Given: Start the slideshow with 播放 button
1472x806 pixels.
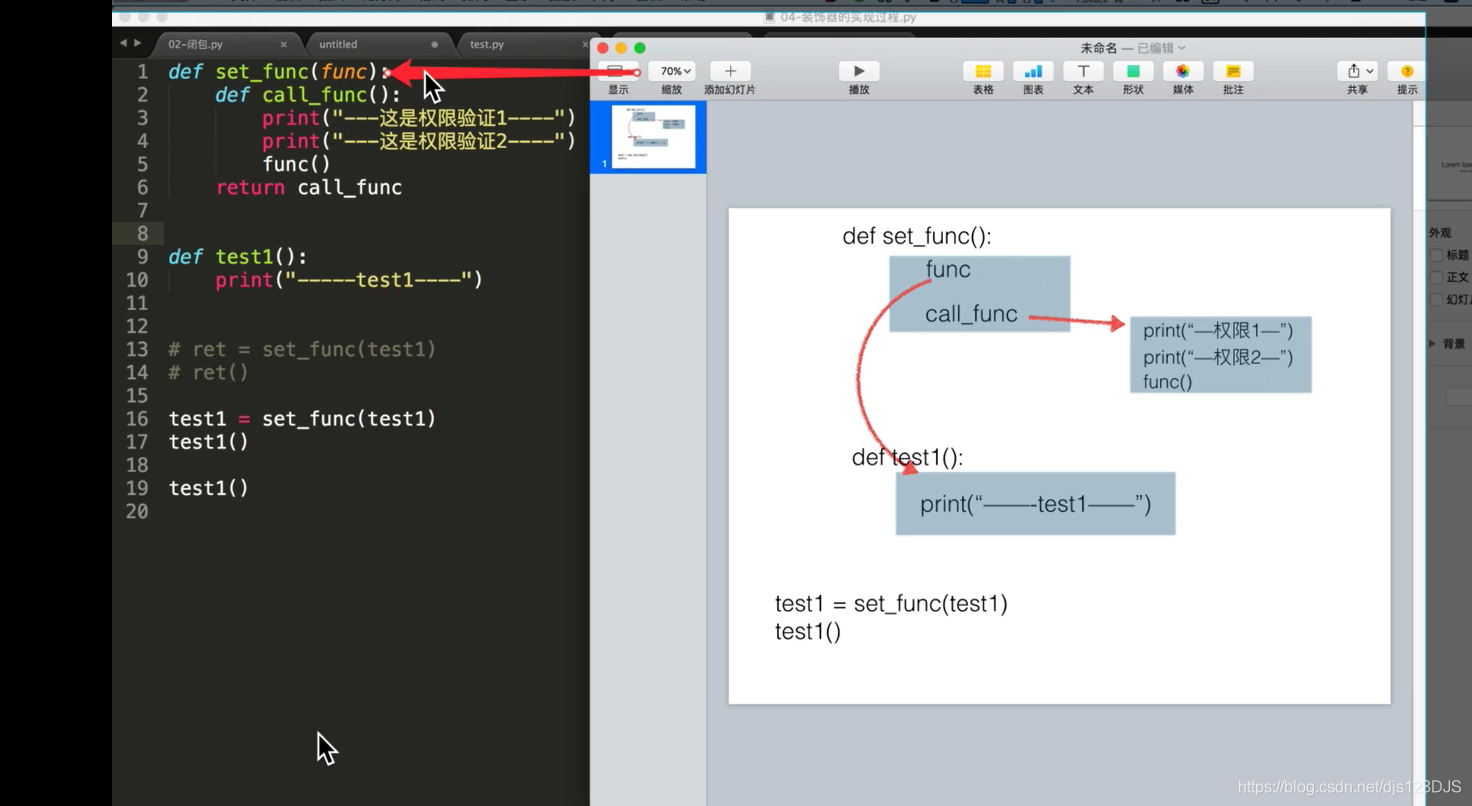Looking at the screenshot, I should pos(859,71).
